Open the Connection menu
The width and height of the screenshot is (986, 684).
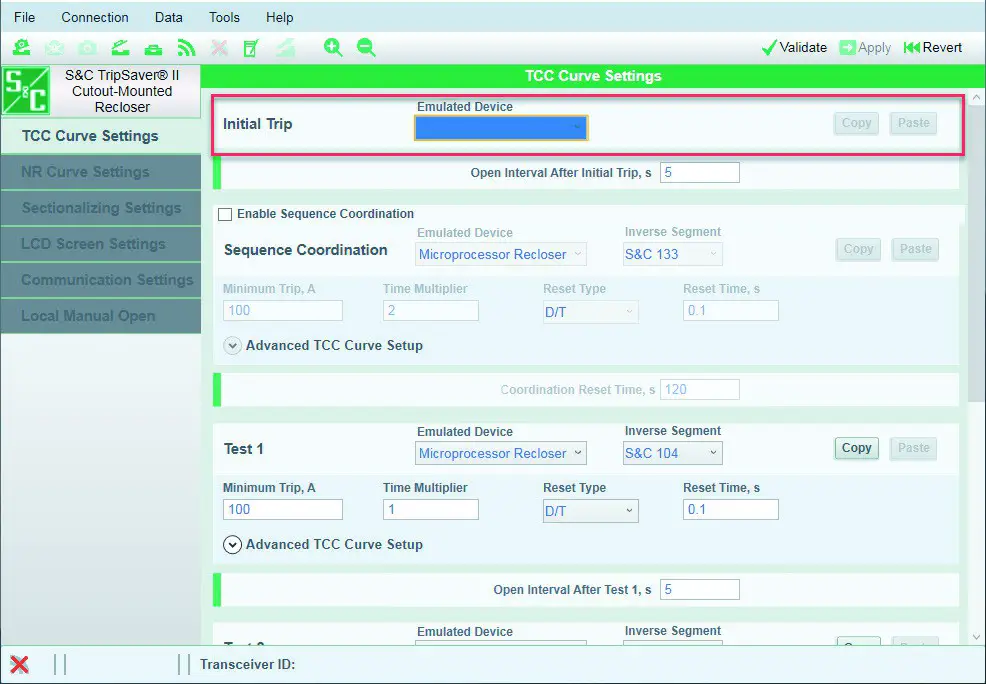pos(95,17)
